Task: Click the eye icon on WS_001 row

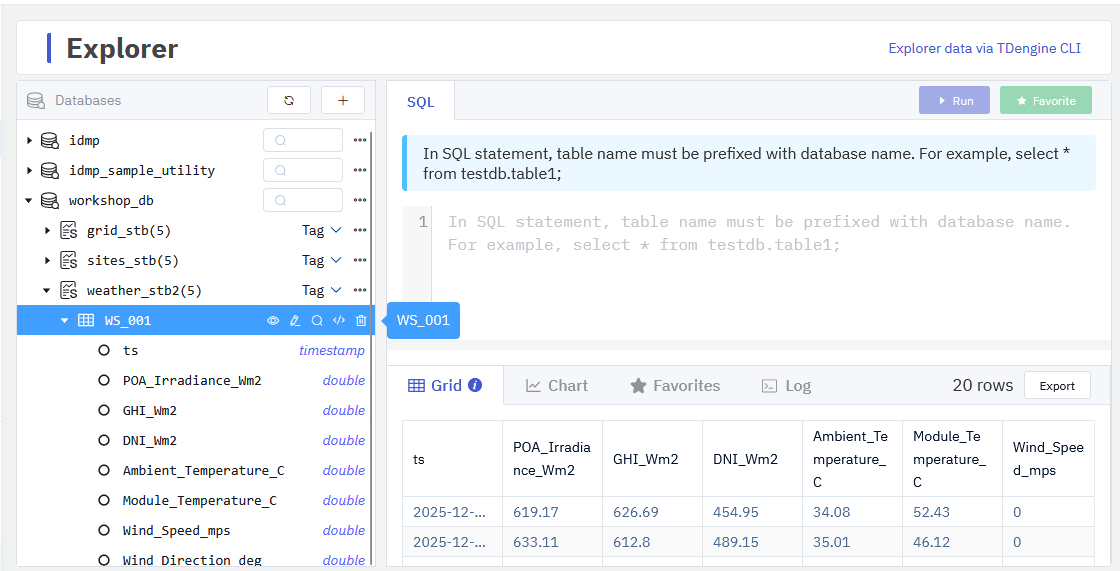Action: click(273, 321)
